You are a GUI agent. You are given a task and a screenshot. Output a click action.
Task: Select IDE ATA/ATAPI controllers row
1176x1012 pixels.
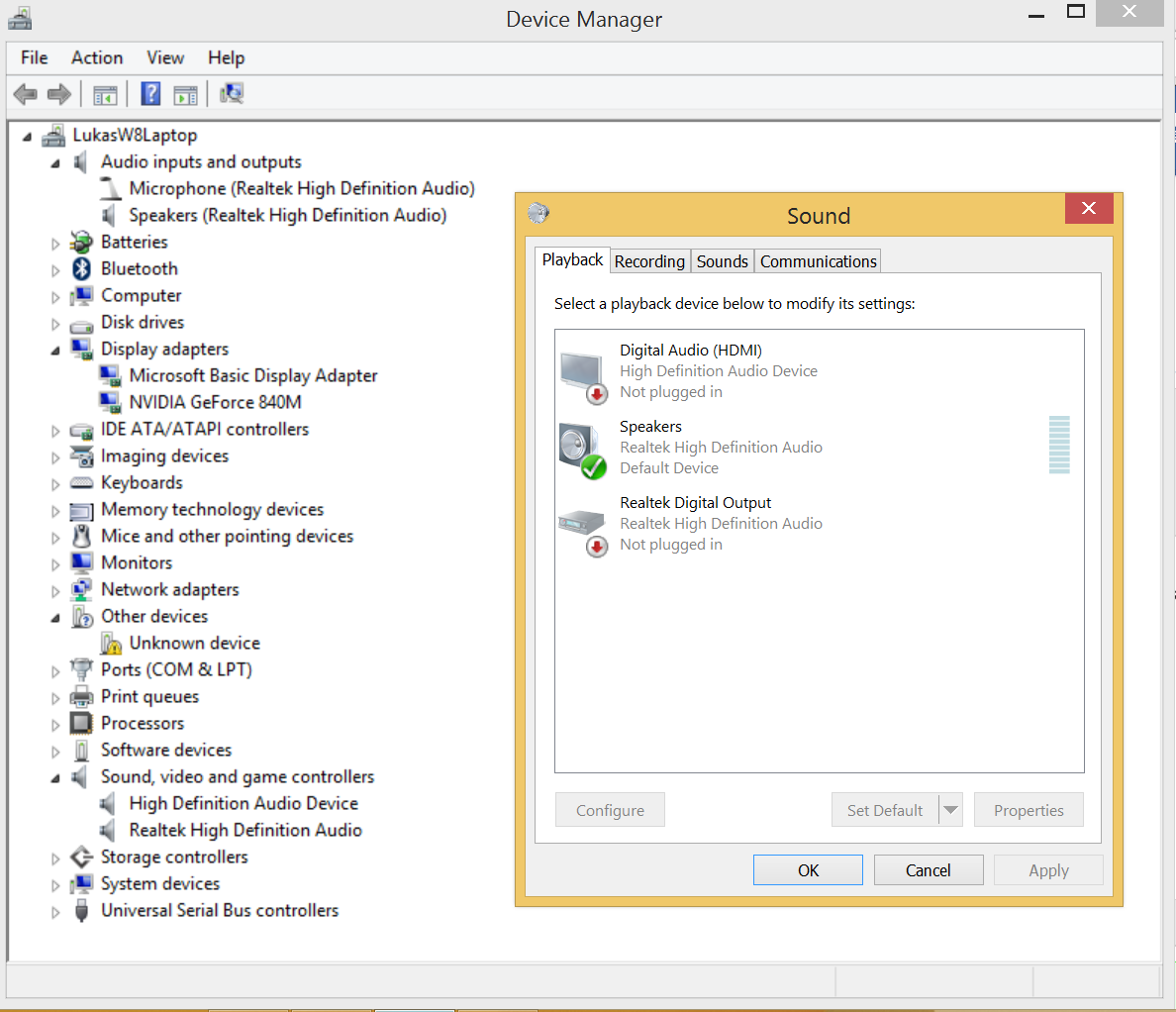tap(205, 429)
